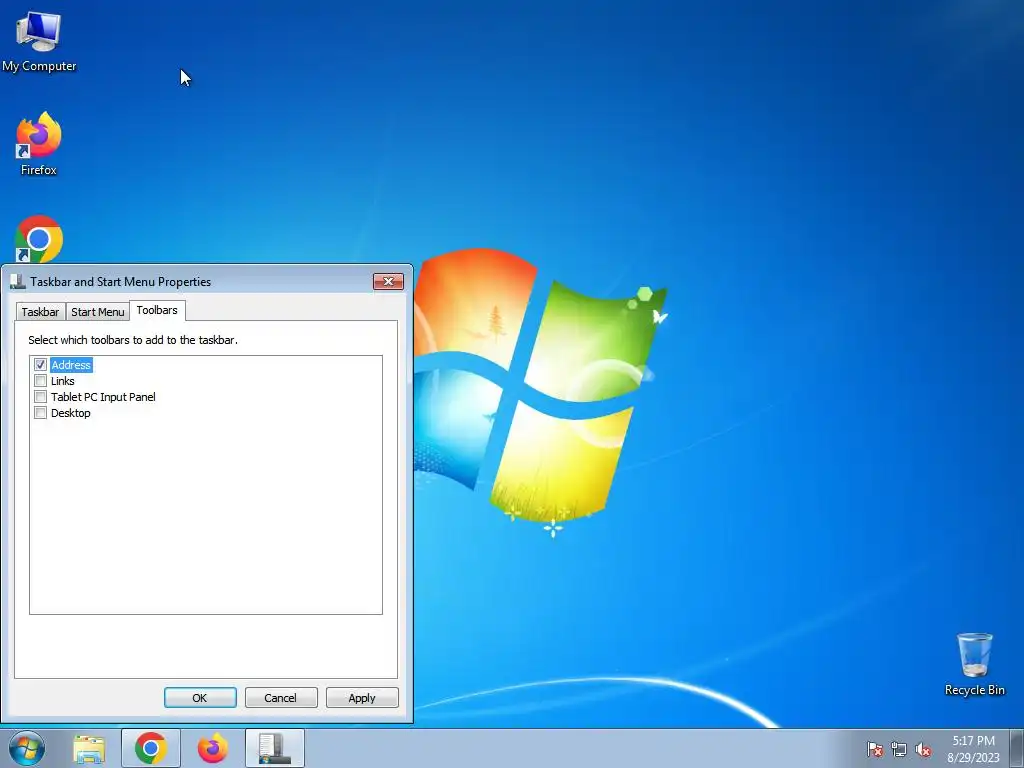Click the muted volume tray icon
The height and width of the screenshot is (768, 1024).
pos(923,749)
